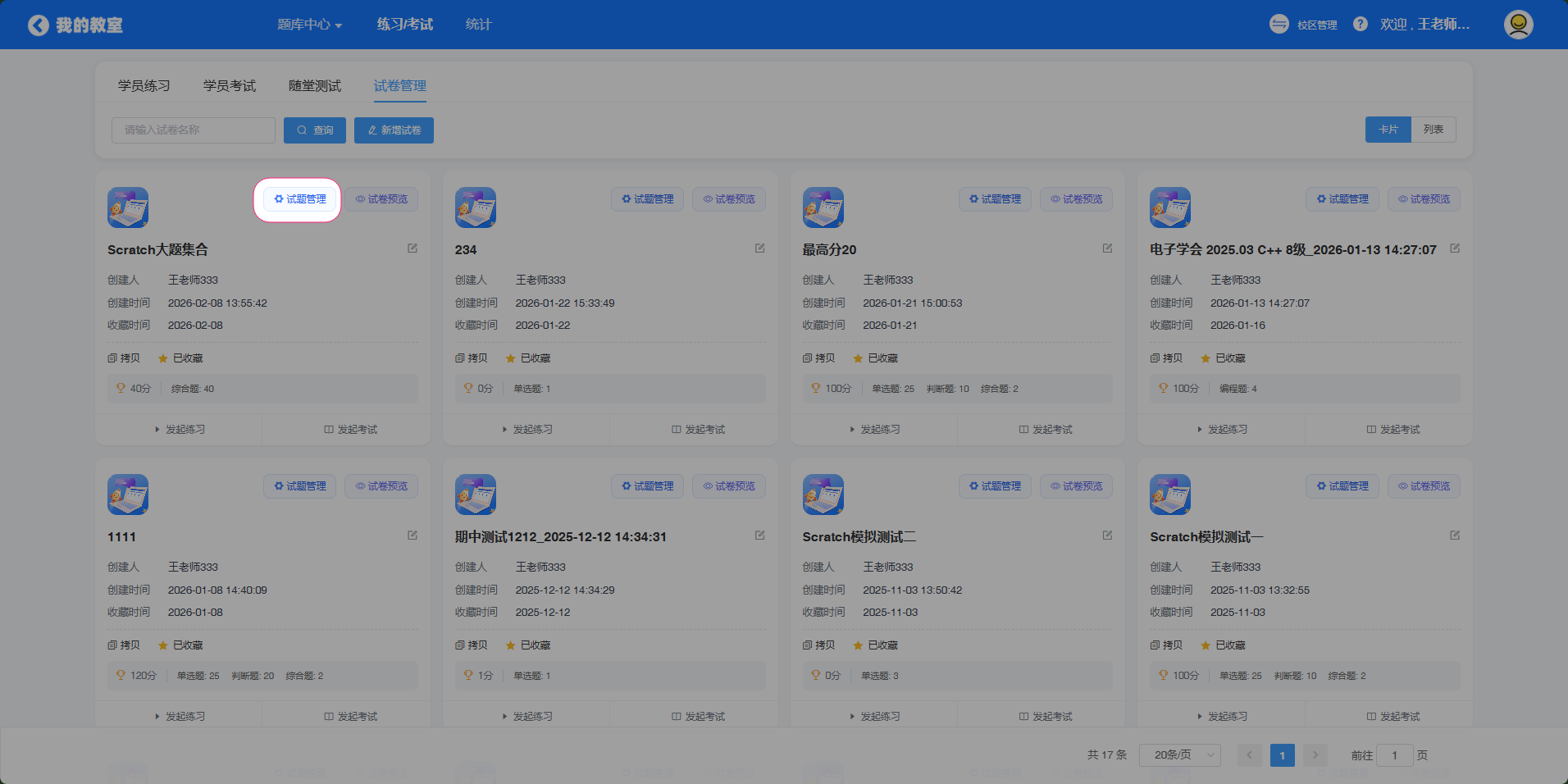Open the 统计 menu in top navigation
Image resolution: width=1568 pixels, height=784 pixels.
tap(478, 25)
